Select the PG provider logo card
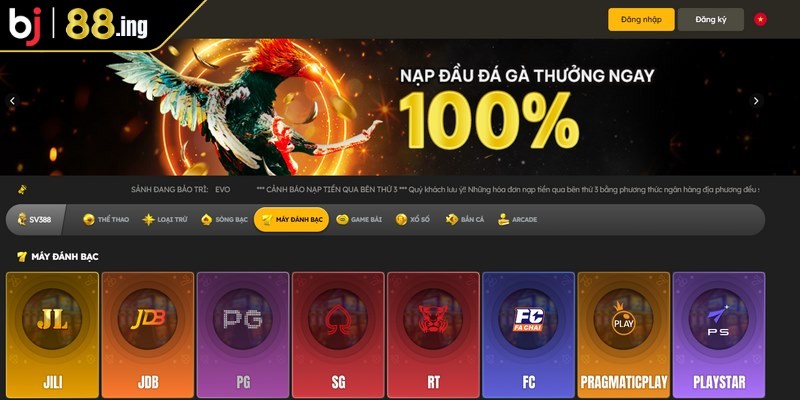The image size is (800, 400). coord(243,335)
